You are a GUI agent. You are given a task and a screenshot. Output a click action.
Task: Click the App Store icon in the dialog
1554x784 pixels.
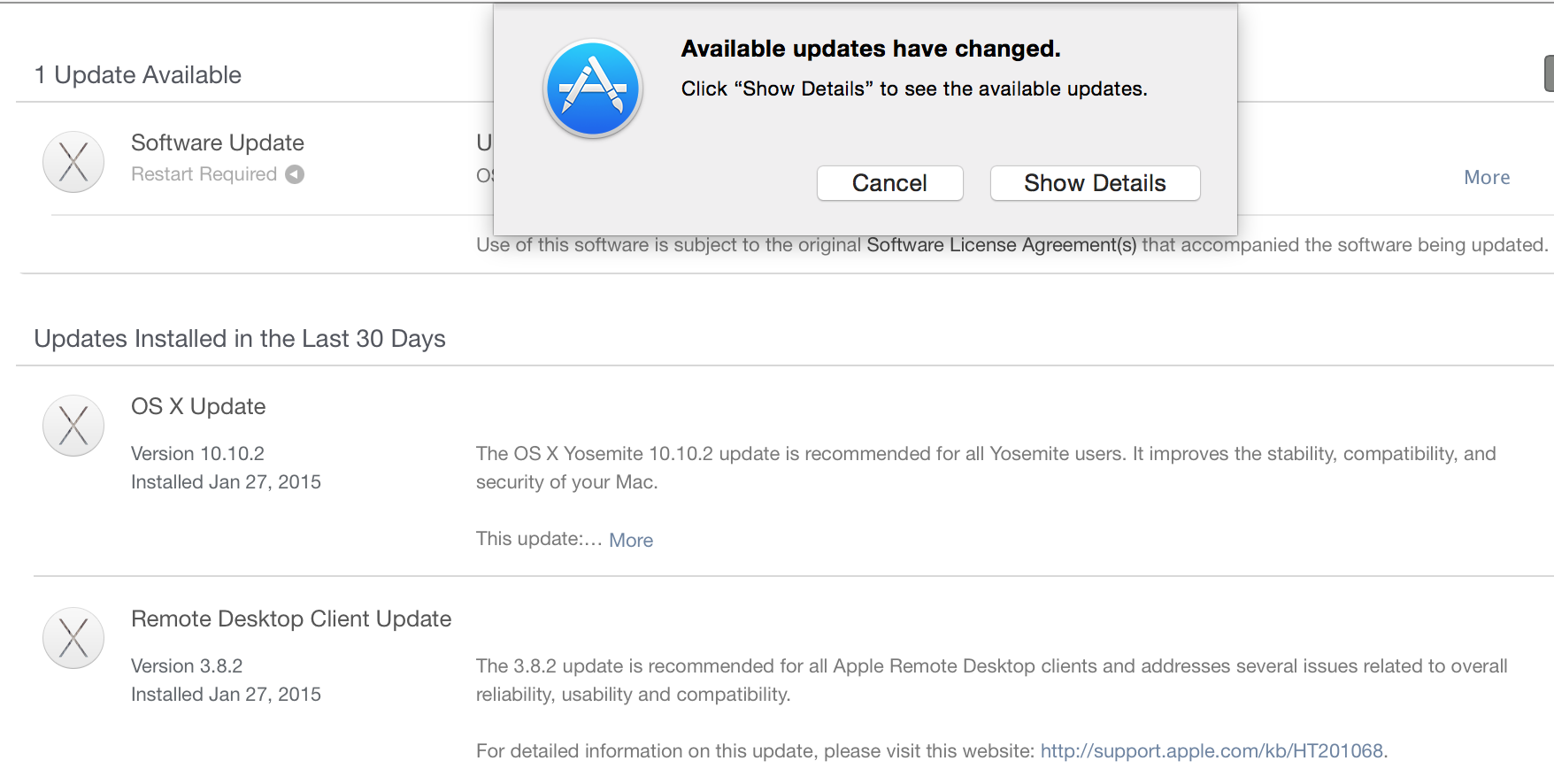[592, 88]
